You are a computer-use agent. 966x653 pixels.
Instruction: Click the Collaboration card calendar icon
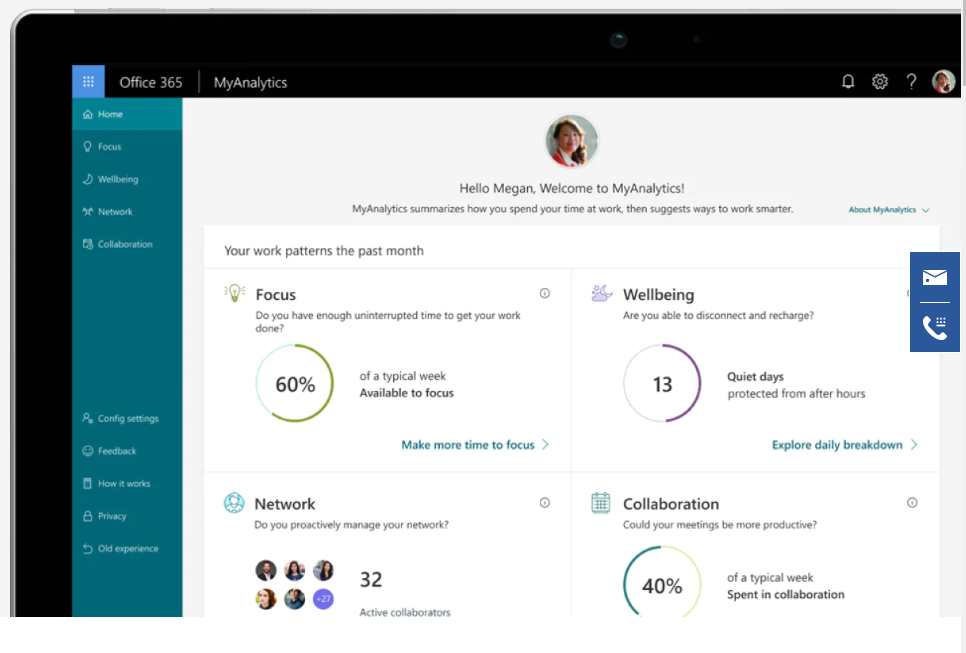(601, 503)
